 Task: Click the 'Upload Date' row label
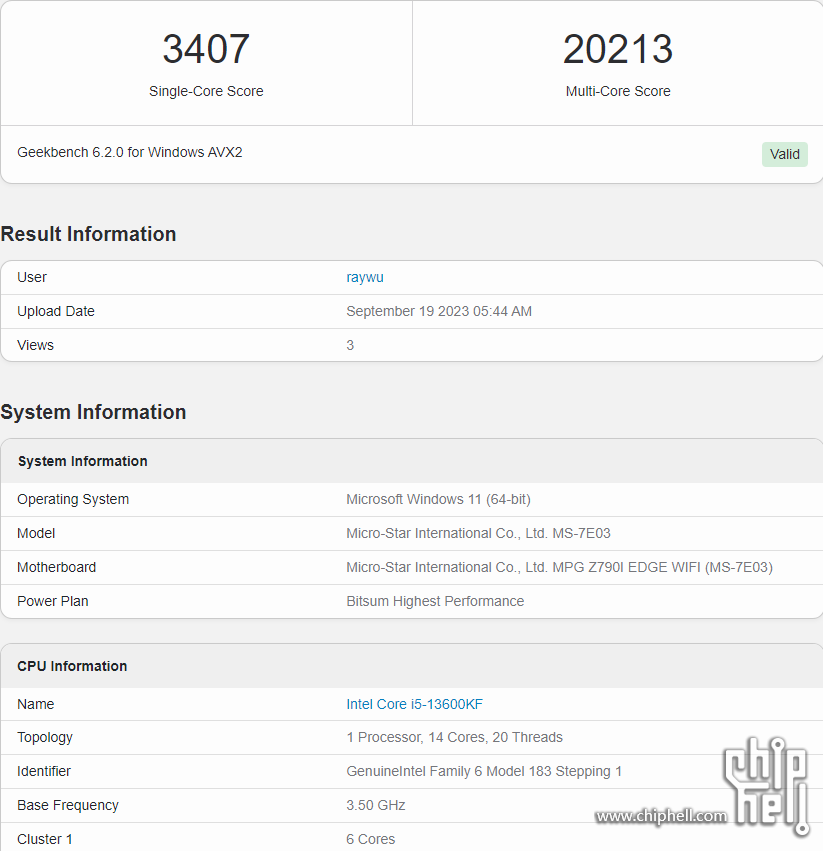point(56,311)
